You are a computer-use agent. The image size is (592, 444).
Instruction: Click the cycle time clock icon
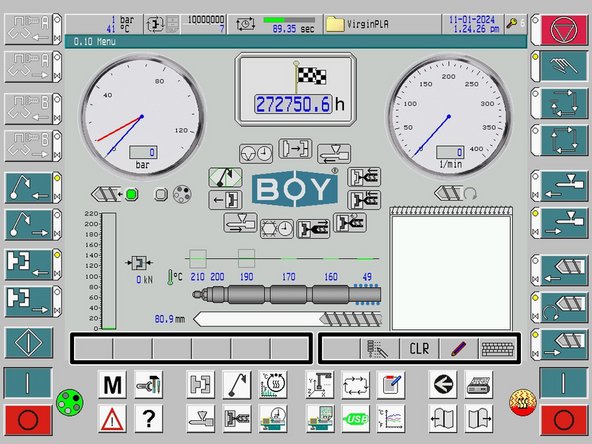tap(245, 25)
